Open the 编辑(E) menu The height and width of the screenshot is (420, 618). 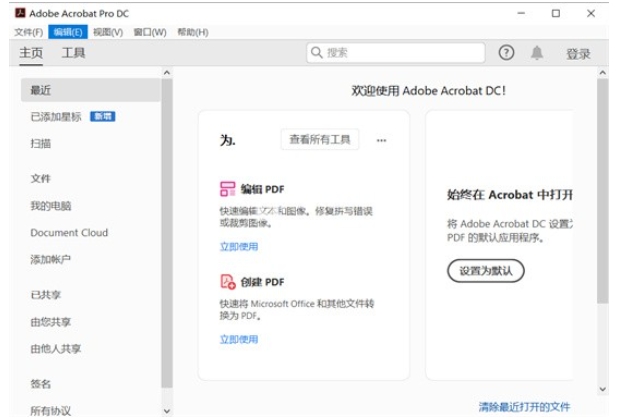coord(68,32)
